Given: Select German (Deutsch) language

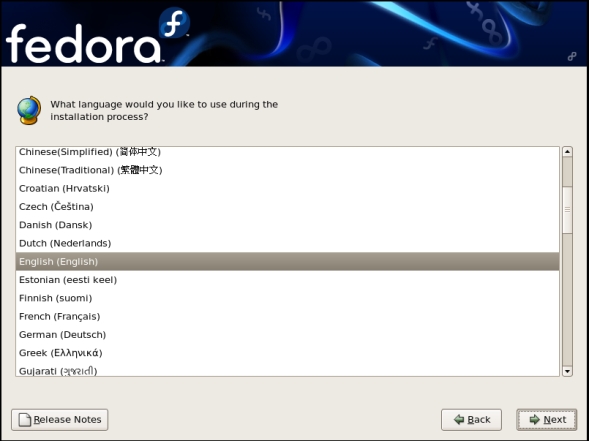Looking at the screenshot, I should pos(287,335).
